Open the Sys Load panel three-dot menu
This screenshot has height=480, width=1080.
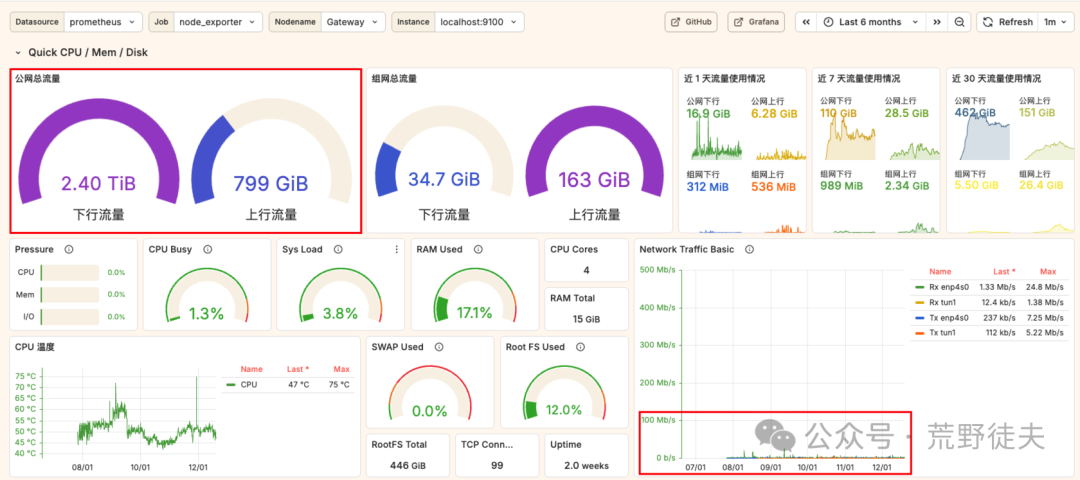pyautogui.click(x=396, y=249)
